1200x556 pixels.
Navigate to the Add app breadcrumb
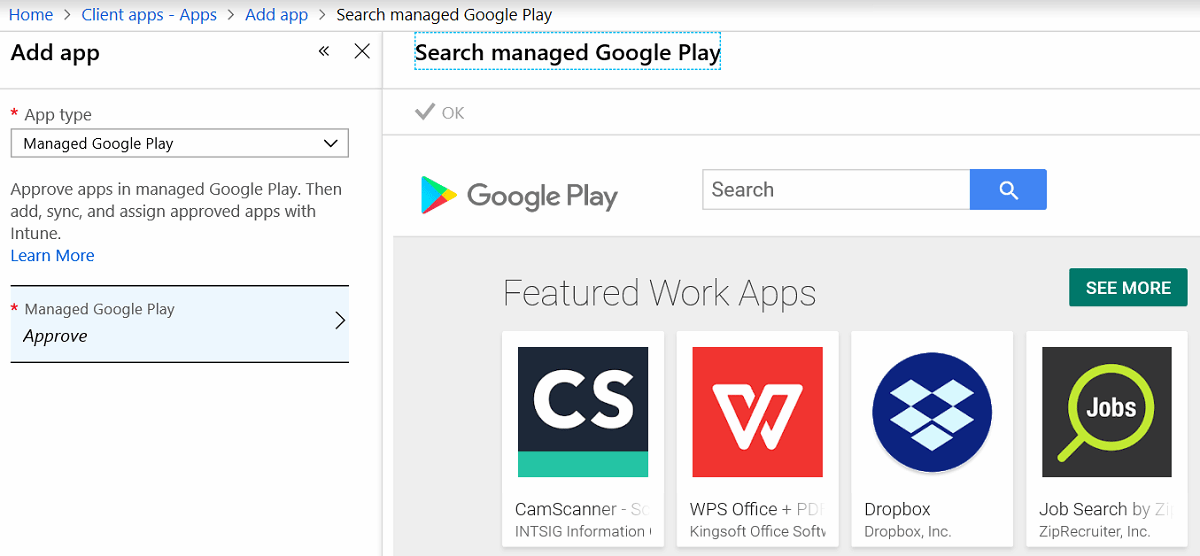point(276,15)
